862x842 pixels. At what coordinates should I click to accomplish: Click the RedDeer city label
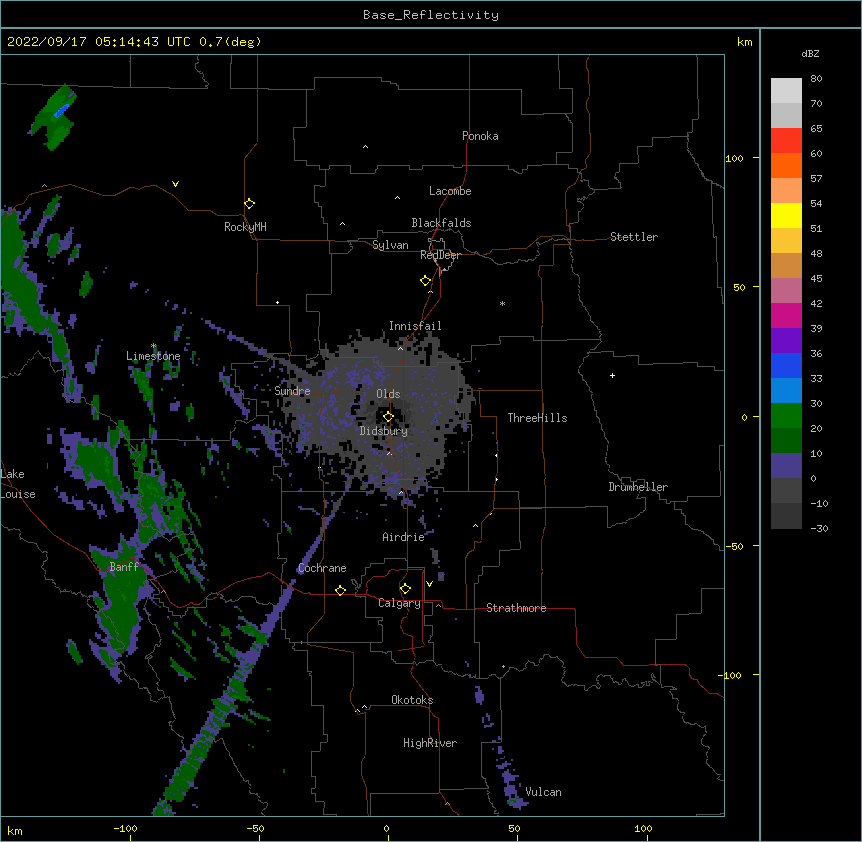(440, 255)
